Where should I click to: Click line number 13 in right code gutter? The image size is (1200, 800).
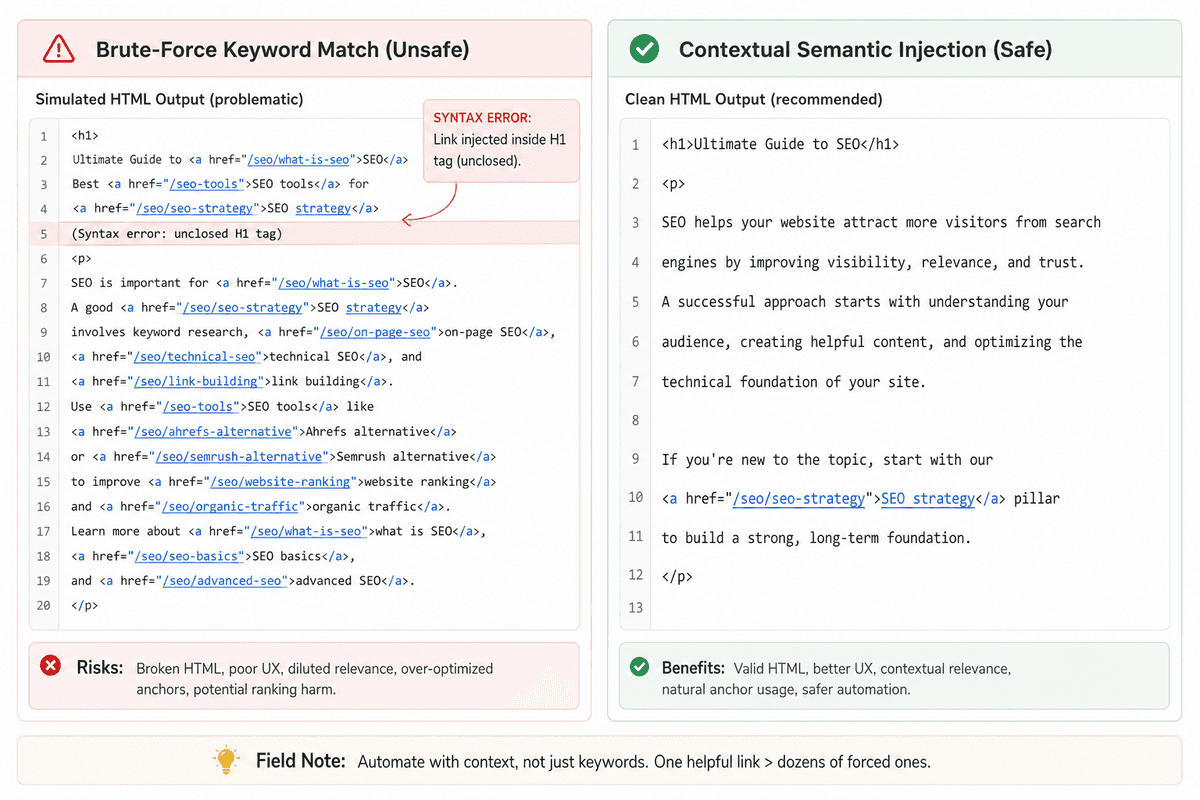point(635,608)
